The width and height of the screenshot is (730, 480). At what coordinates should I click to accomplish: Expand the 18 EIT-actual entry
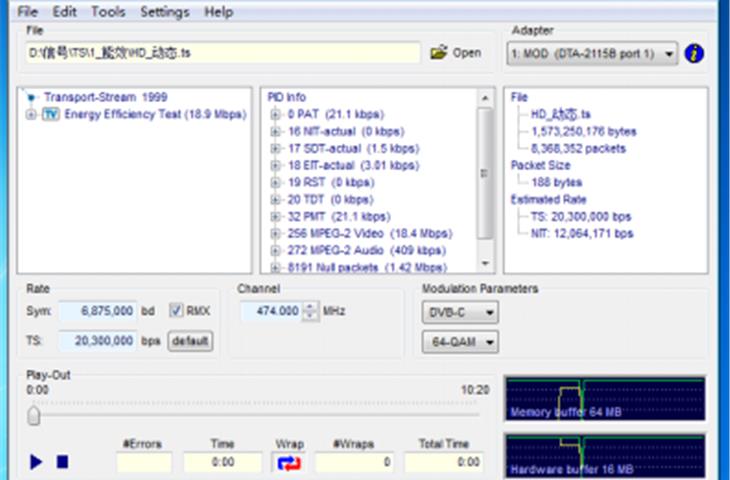(275, 166)
